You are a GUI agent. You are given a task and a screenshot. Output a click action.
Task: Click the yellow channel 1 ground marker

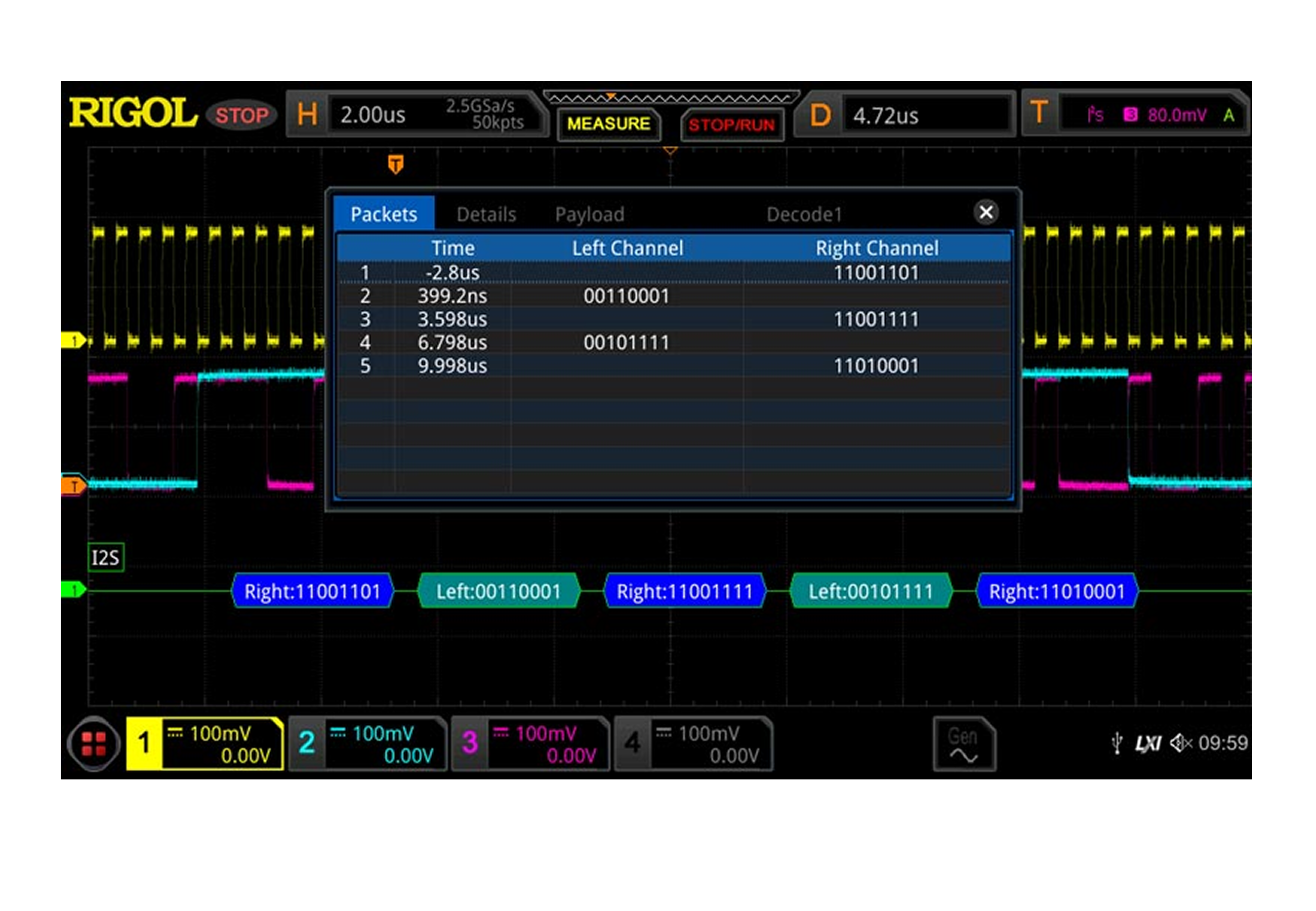73,341
